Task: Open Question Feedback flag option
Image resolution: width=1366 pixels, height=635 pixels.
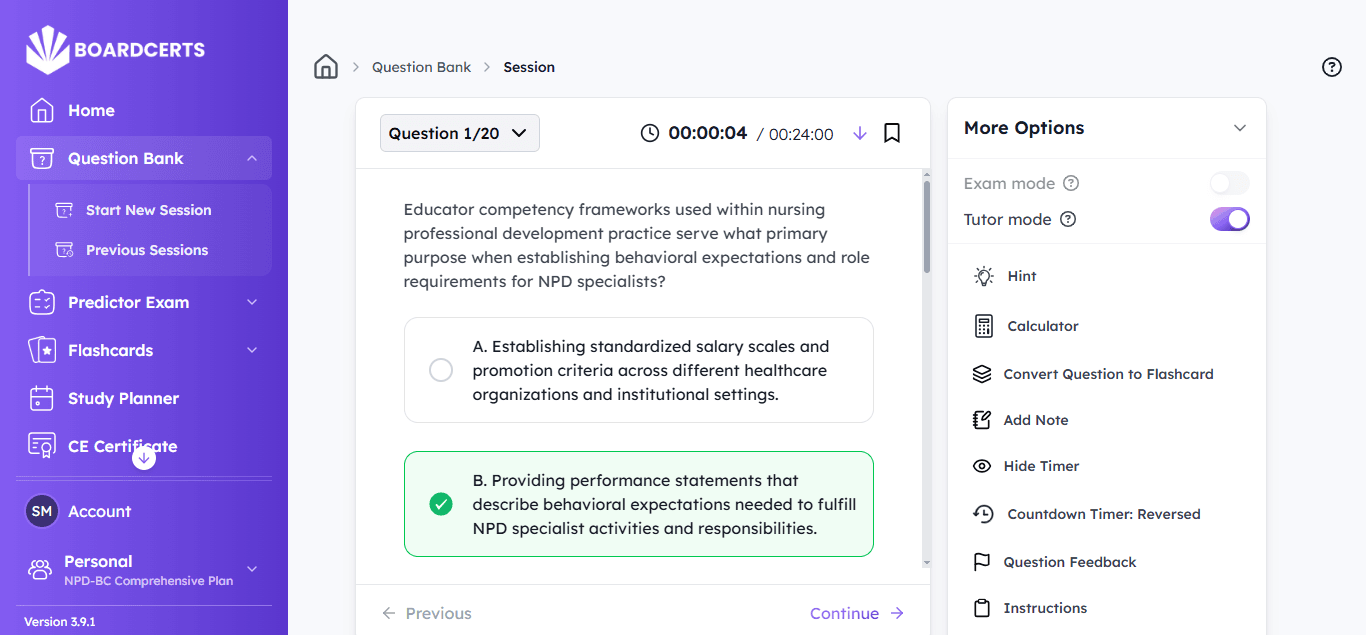Action: 1069,562
